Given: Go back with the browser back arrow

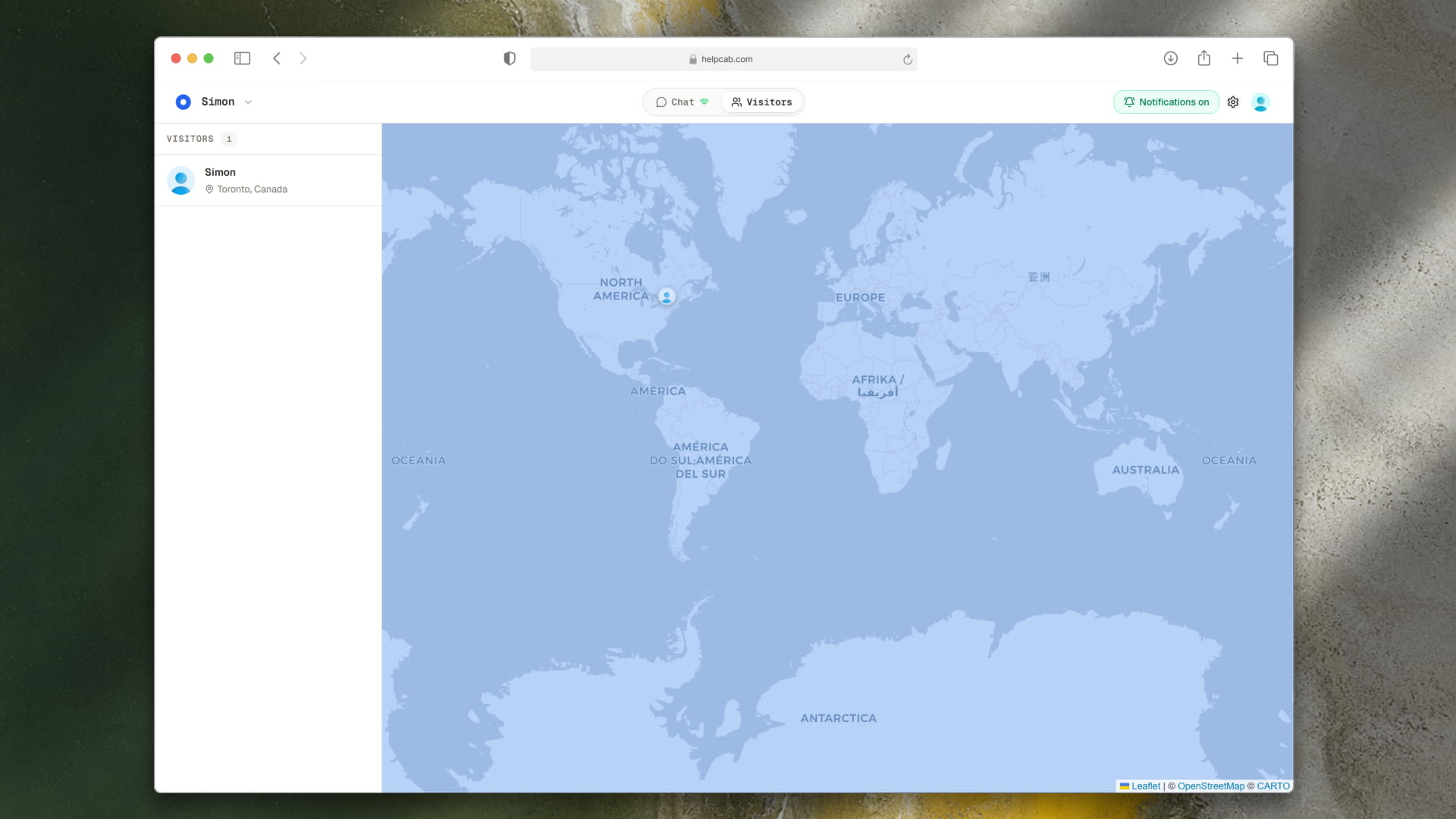Looking at the screenshot, I should click(x=277, y=58).
